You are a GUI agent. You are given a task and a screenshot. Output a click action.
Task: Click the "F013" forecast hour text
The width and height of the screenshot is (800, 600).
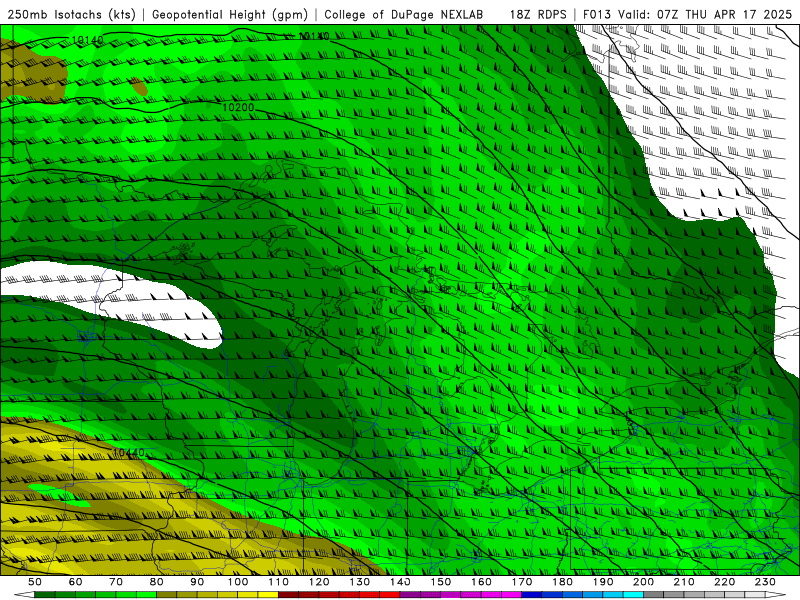point(597,14)
